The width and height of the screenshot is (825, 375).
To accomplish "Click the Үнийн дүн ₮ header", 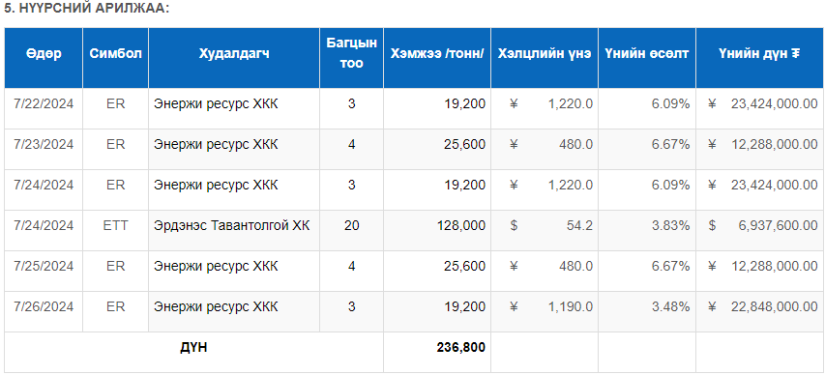I will [760, 58].
